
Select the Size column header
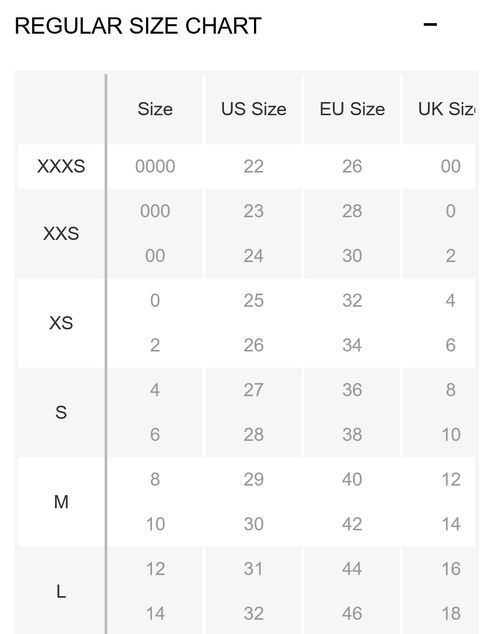pyautogui.click(x=155, y=109)
